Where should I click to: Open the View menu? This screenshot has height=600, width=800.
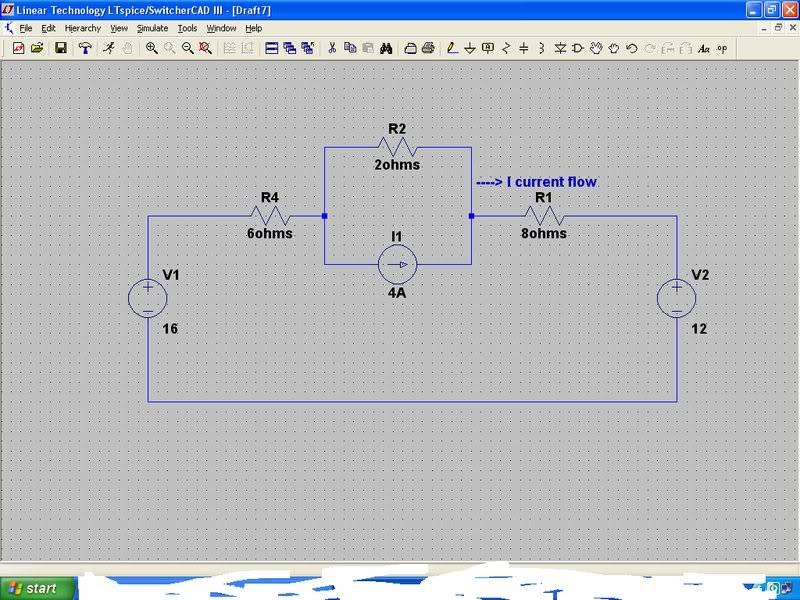pos(119,28)
